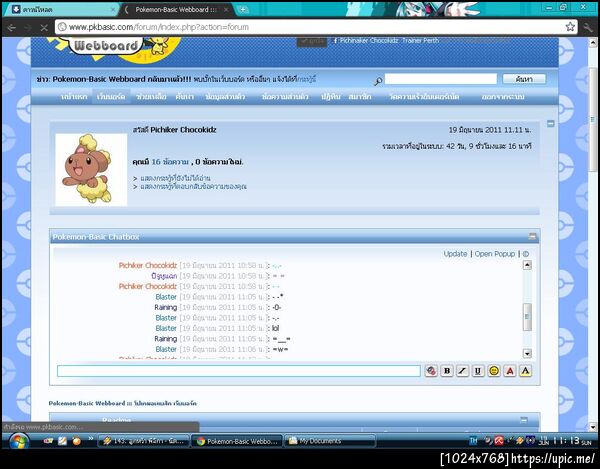Viewport: 600px width, 469px height.
Task: Open the smiley emoticon picker in chatbox
Action: click(x=494, y=371)
